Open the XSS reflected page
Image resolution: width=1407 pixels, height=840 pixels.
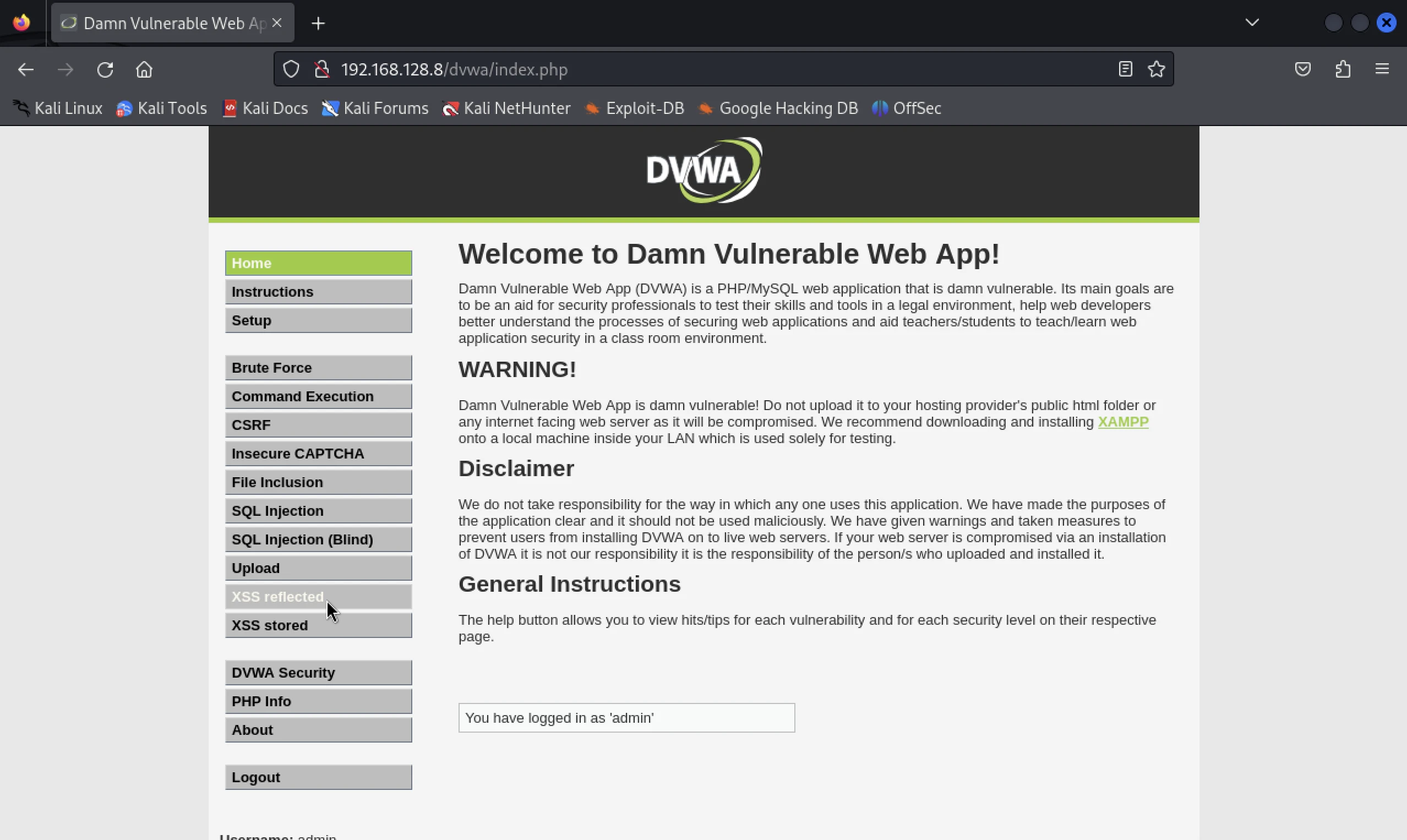pyautogui.click(x=319, y=597)
